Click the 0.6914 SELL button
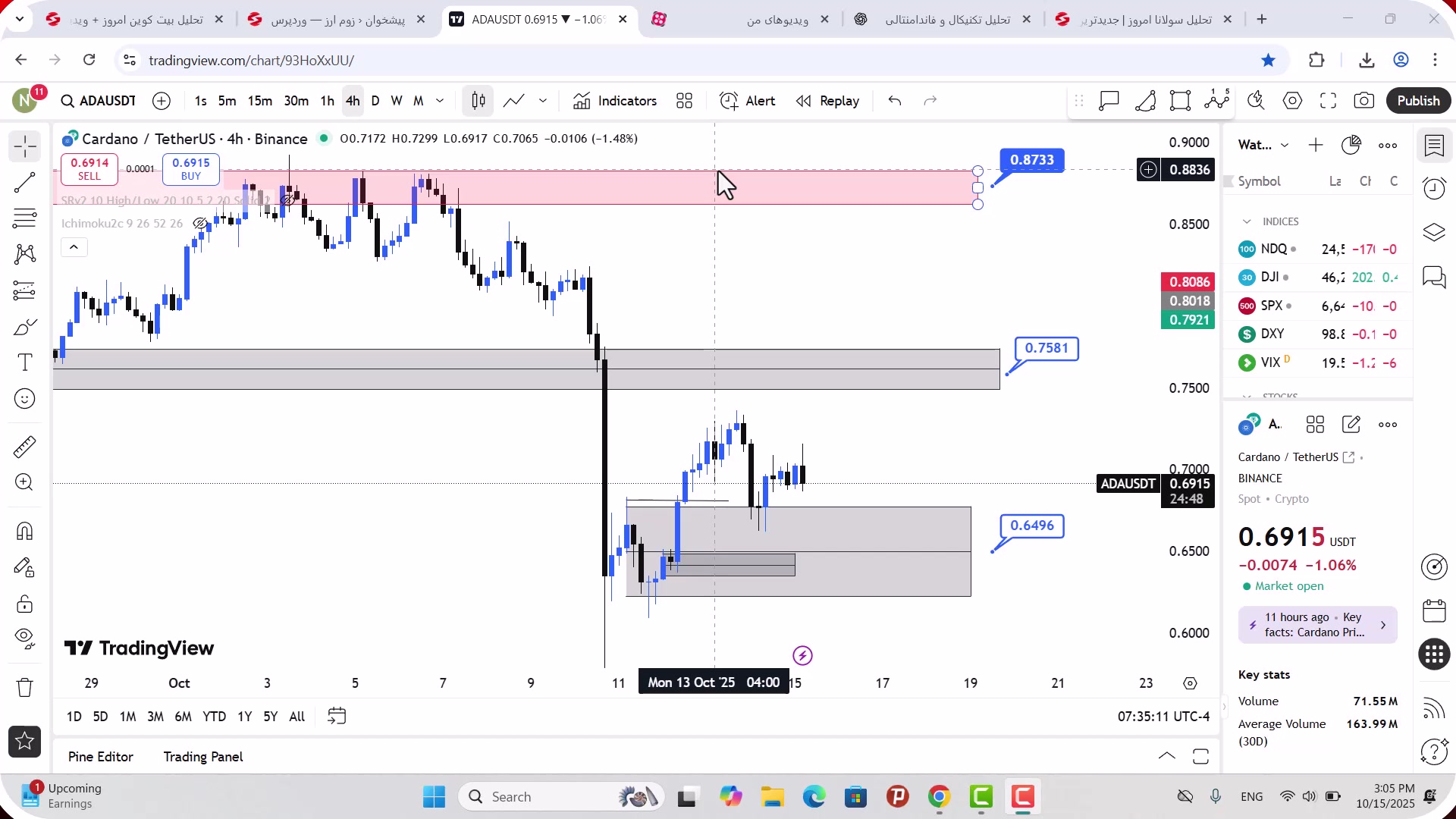This screenshot has height=819, width=1456. [89, 169]
